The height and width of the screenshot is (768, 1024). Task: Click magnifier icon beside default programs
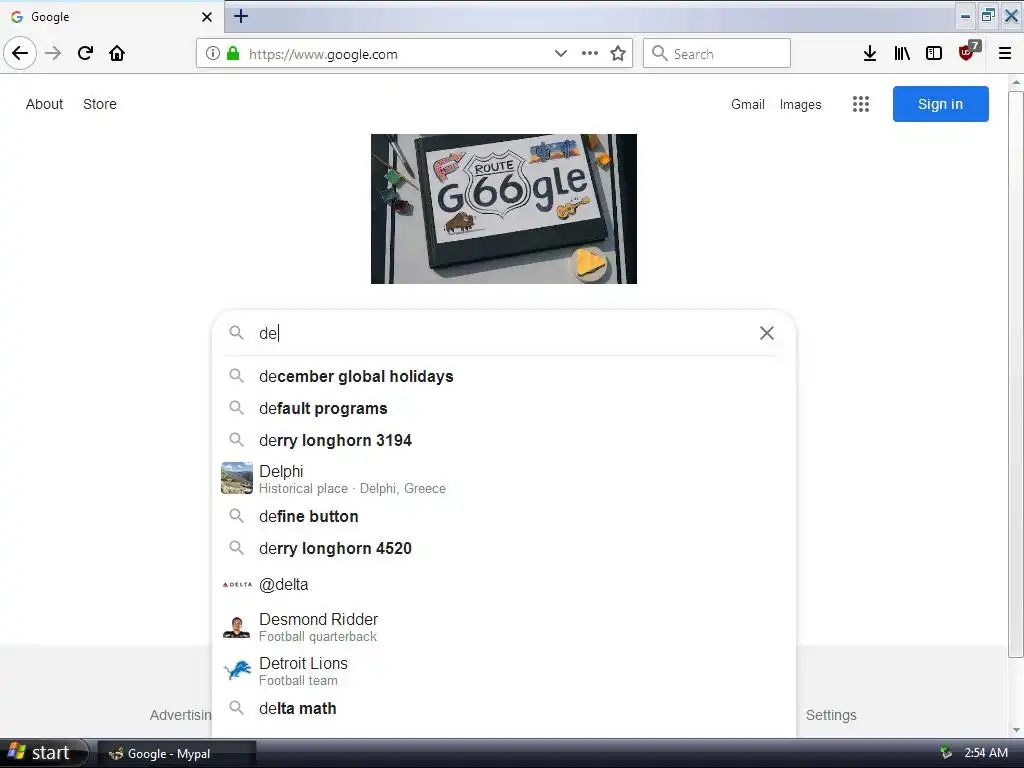point(236,408)
